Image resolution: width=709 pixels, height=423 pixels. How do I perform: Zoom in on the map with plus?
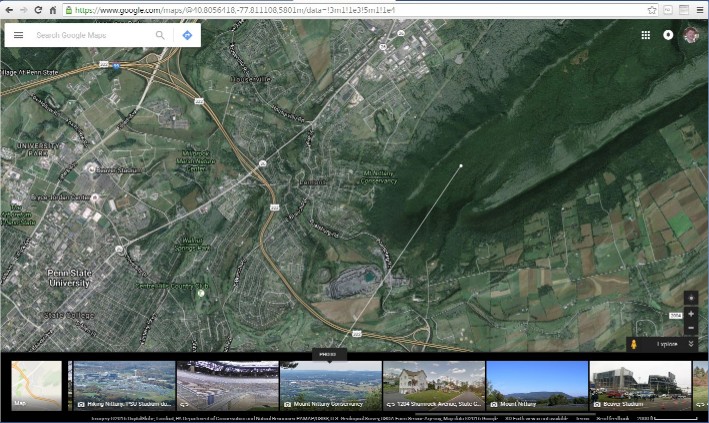point(690,314)
